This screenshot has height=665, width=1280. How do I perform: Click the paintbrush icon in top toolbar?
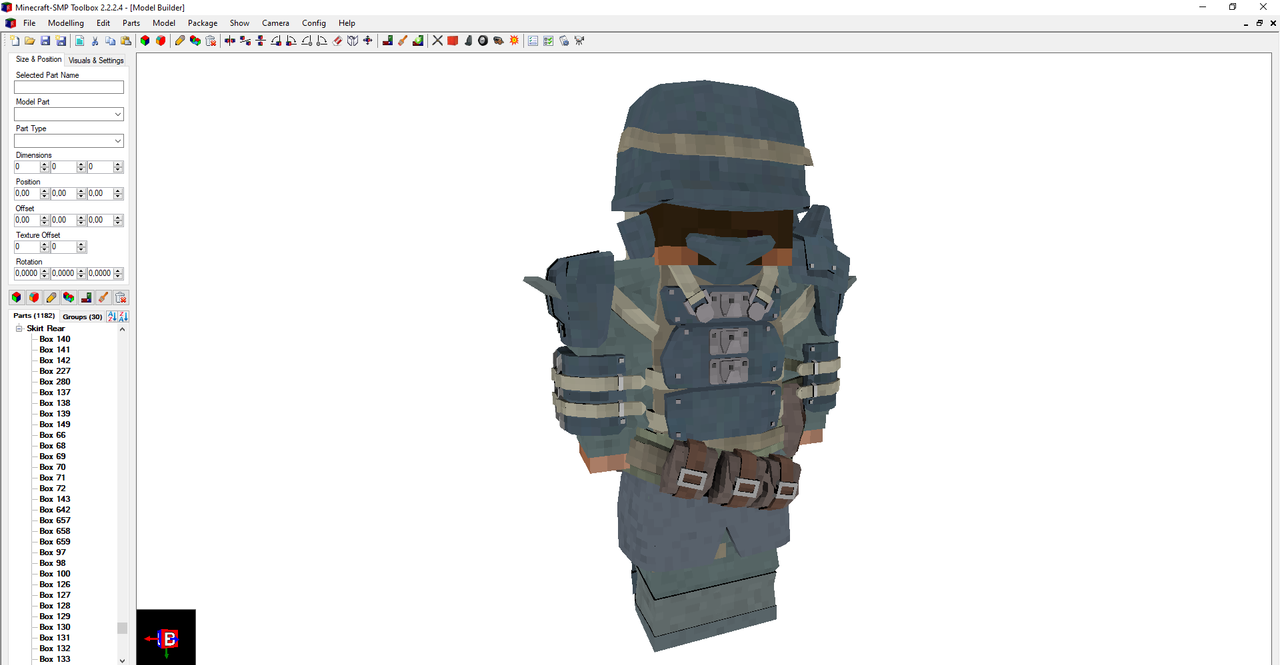(402, 41)
